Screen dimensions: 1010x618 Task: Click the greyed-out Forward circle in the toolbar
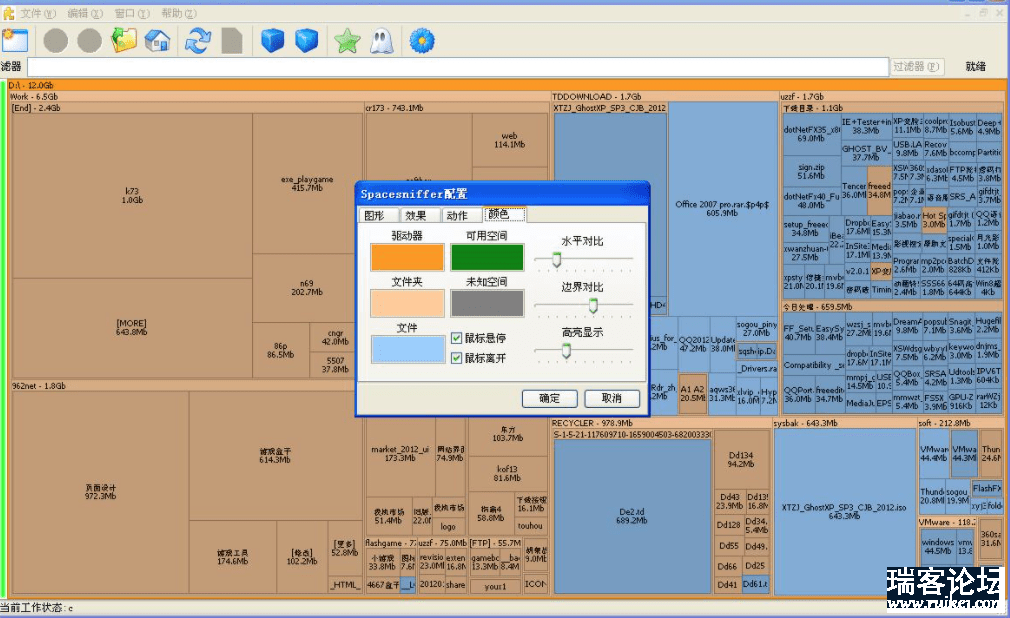pyautogui.click(x=90, y=41)
